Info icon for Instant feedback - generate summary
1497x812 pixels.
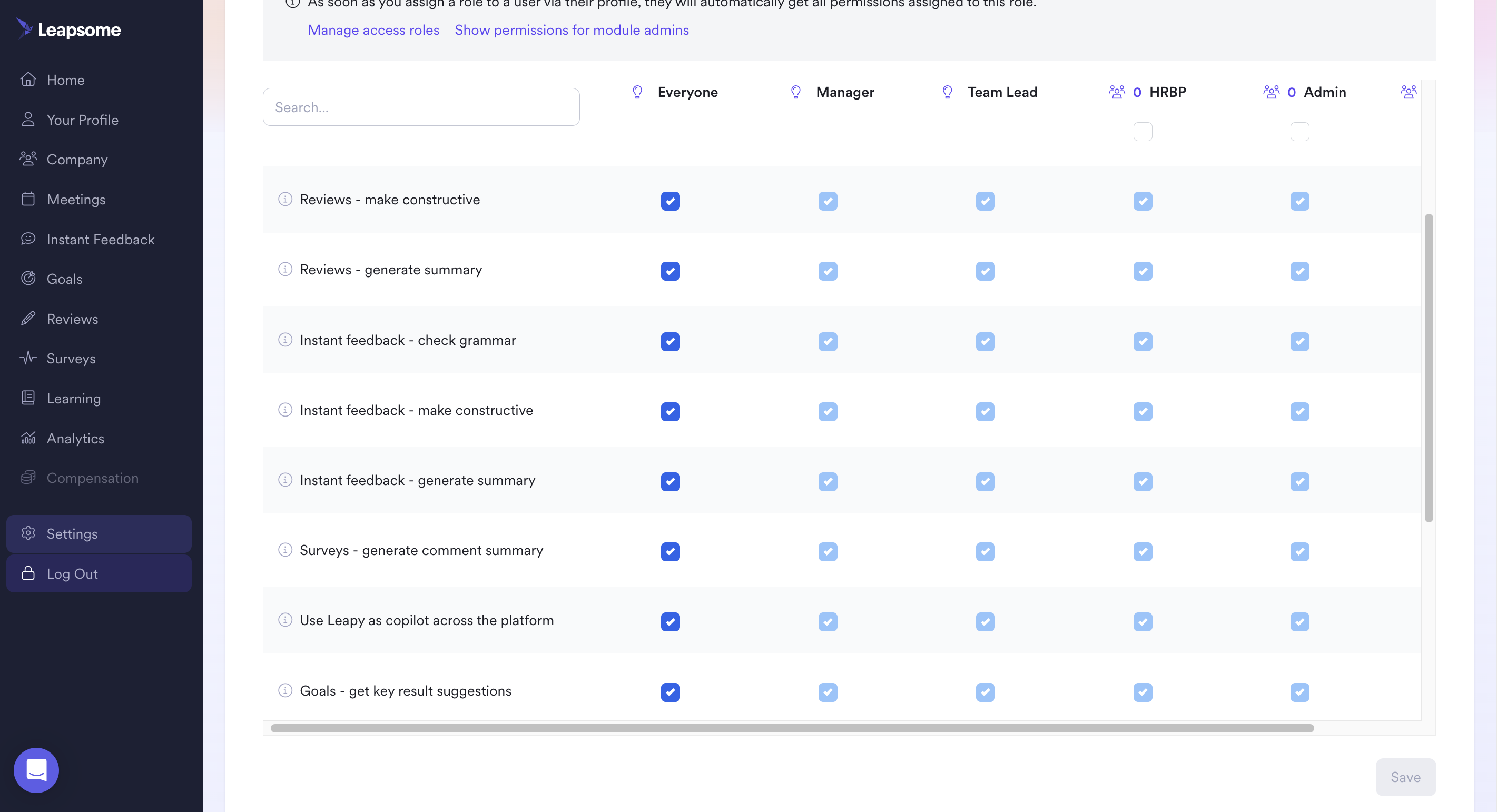285,480
